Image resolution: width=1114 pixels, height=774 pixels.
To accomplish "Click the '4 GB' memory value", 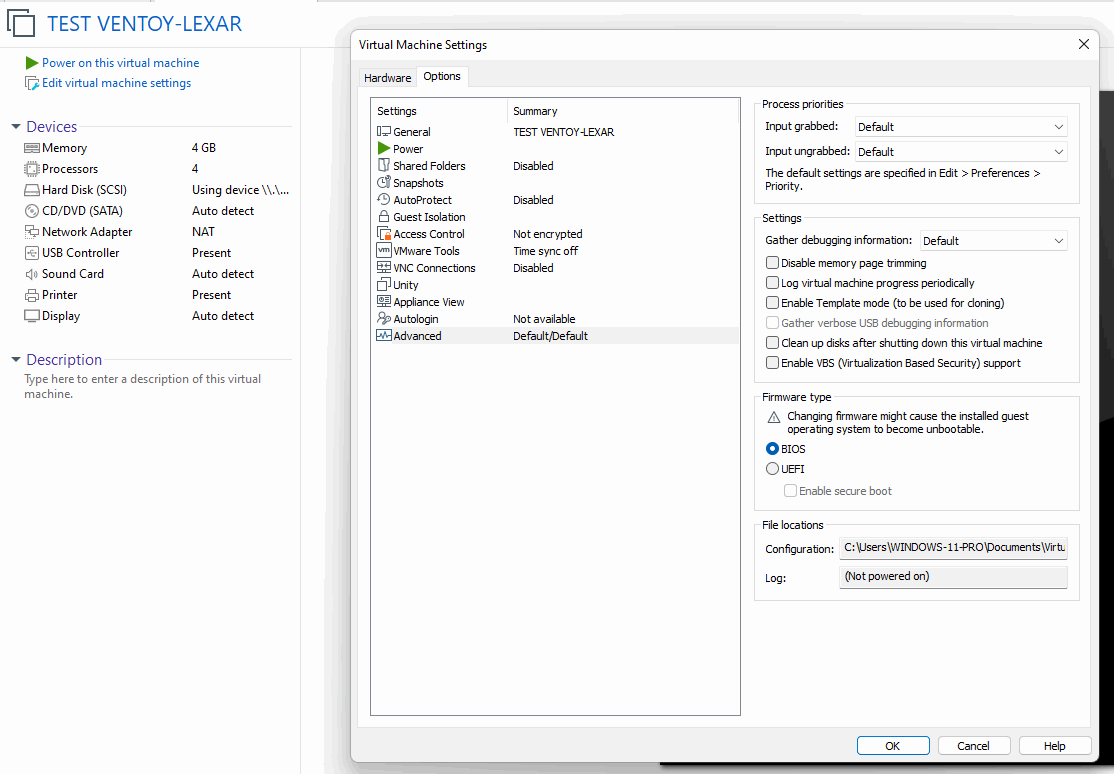I will (204, 148).
